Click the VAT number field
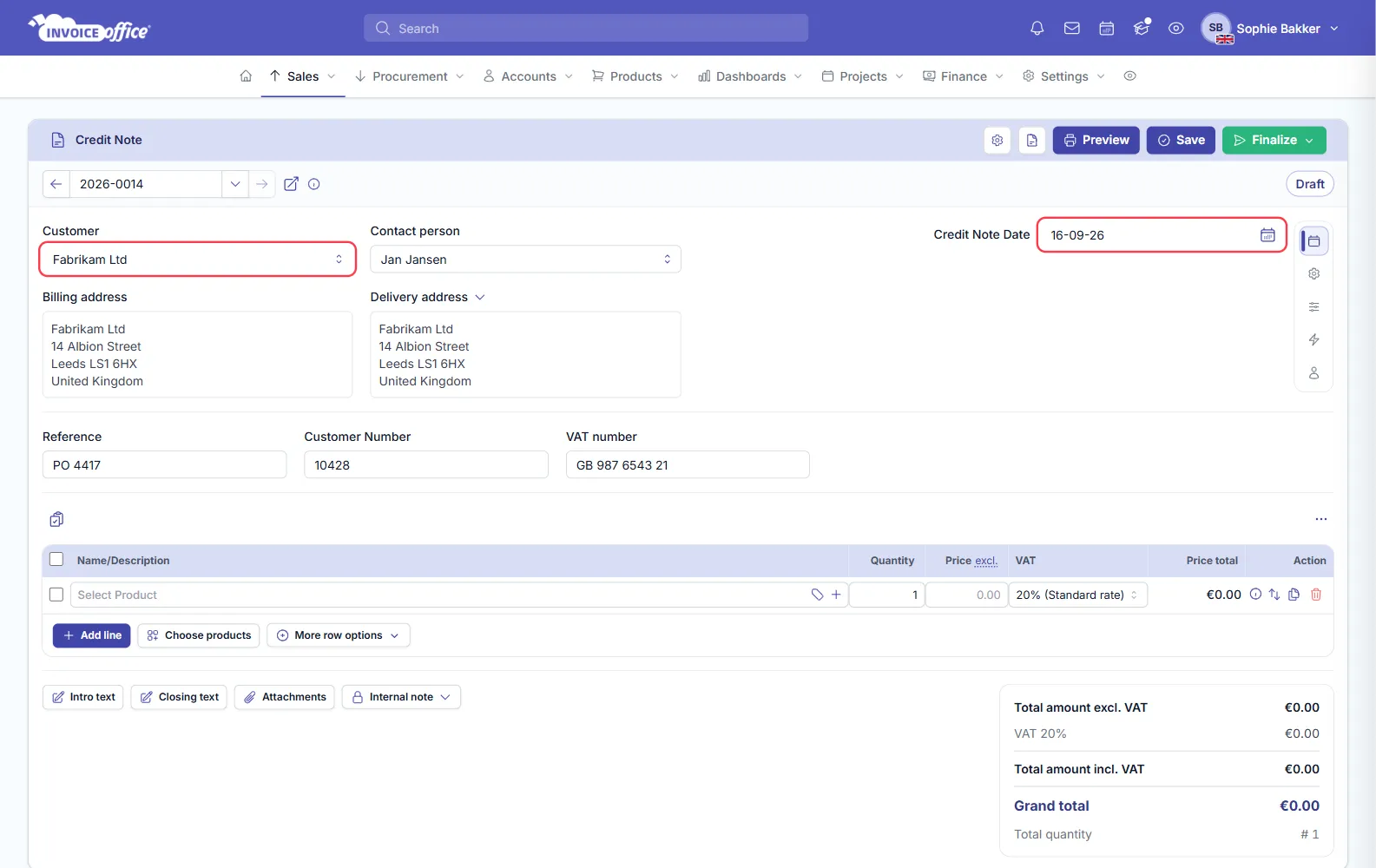1376x868 pixels. click(x=688, y=465)
